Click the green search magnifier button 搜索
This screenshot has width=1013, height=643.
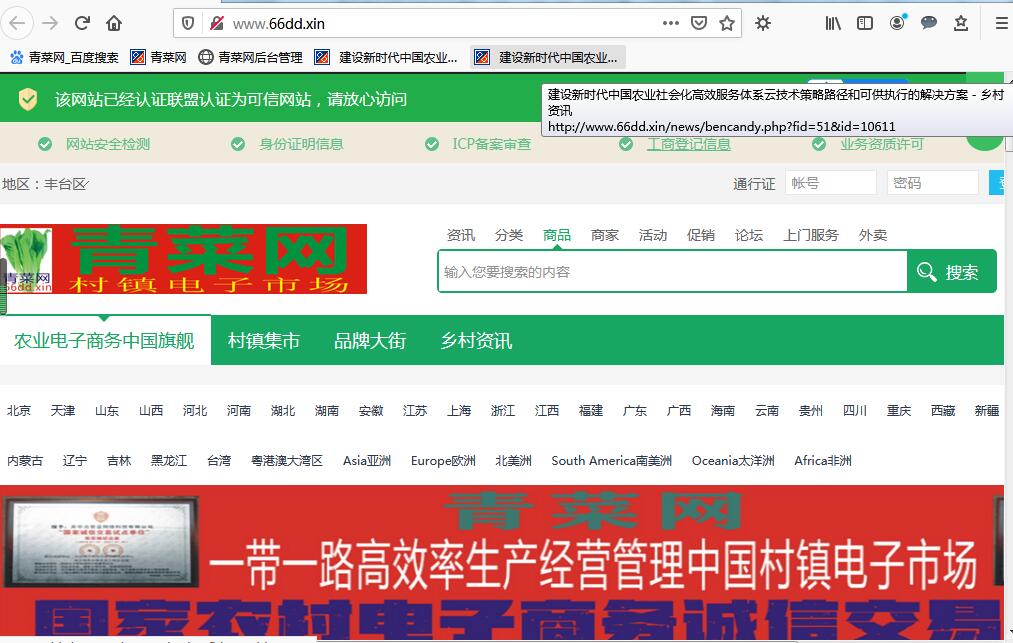(x=951, y=272)
